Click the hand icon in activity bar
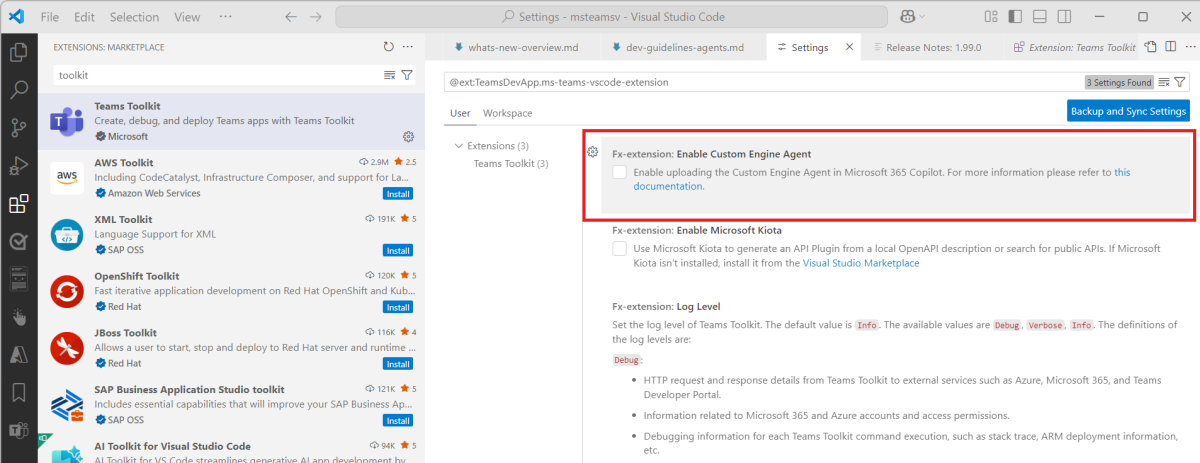1200x463 pixels. [18, 318]
